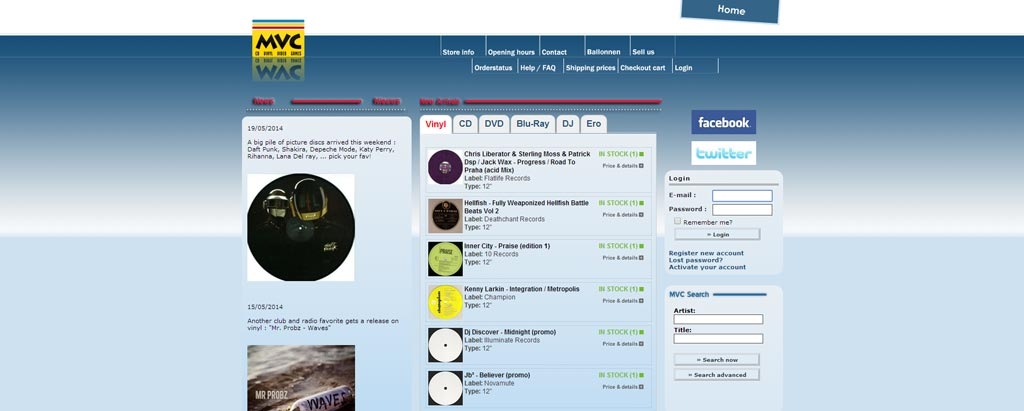Click the » Search advanced button
The image size is (1024, 411).
717,375
